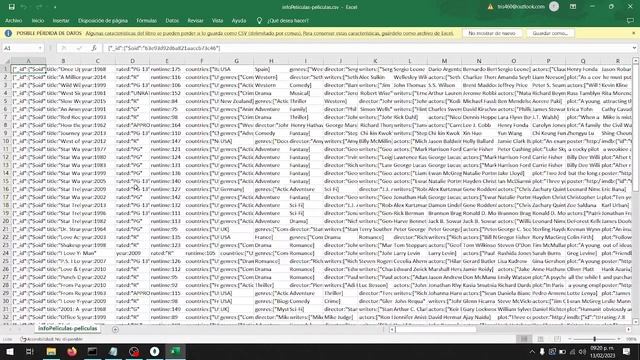The width and height of the screenshot is (640, 360).
Task: Open the Archivo menu
Action: tap(13, 20)
